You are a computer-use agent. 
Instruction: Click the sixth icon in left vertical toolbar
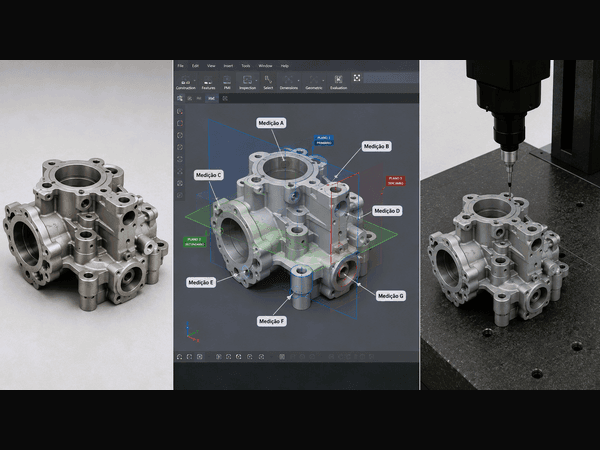(x=180, y=171)
